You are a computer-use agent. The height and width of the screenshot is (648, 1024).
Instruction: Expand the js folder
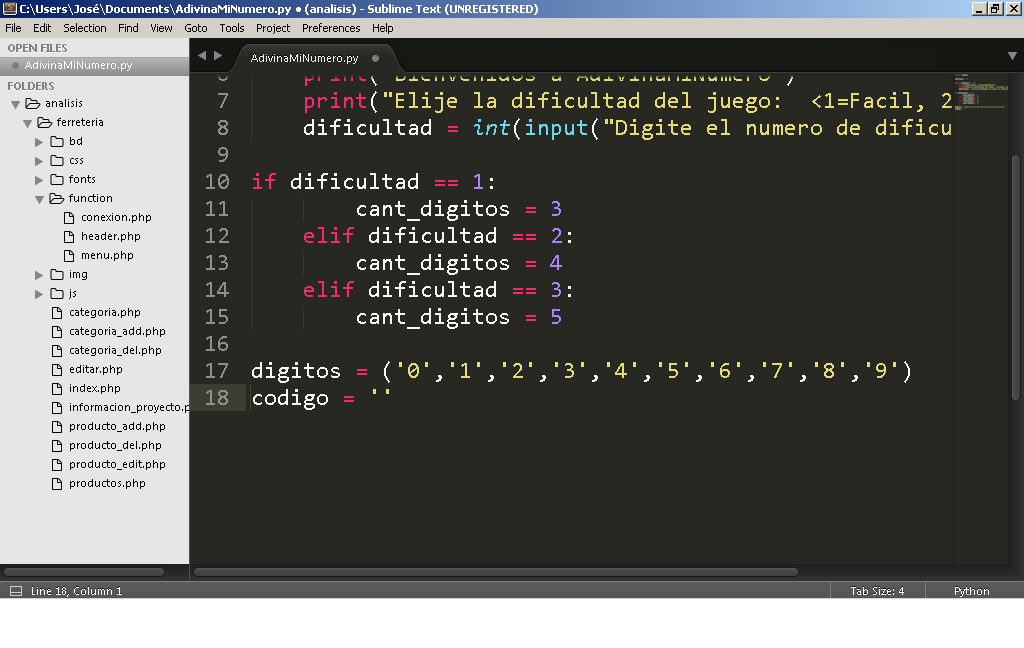click(x=39, y=294)
